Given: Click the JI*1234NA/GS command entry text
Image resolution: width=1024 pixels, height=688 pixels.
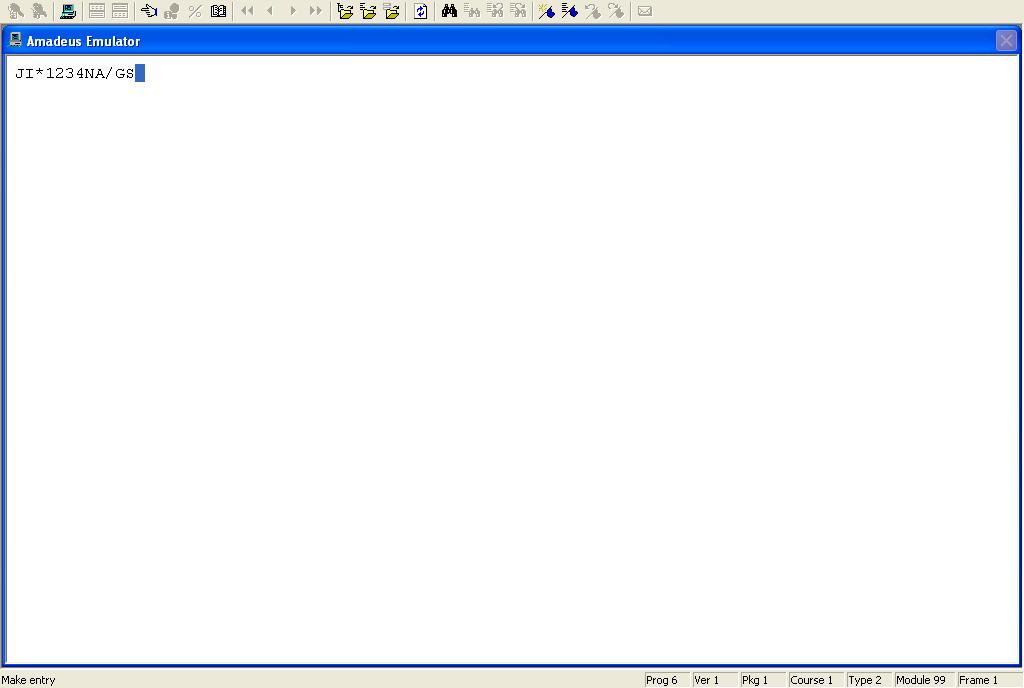Looking at the screenshot, I should [74, 73].
